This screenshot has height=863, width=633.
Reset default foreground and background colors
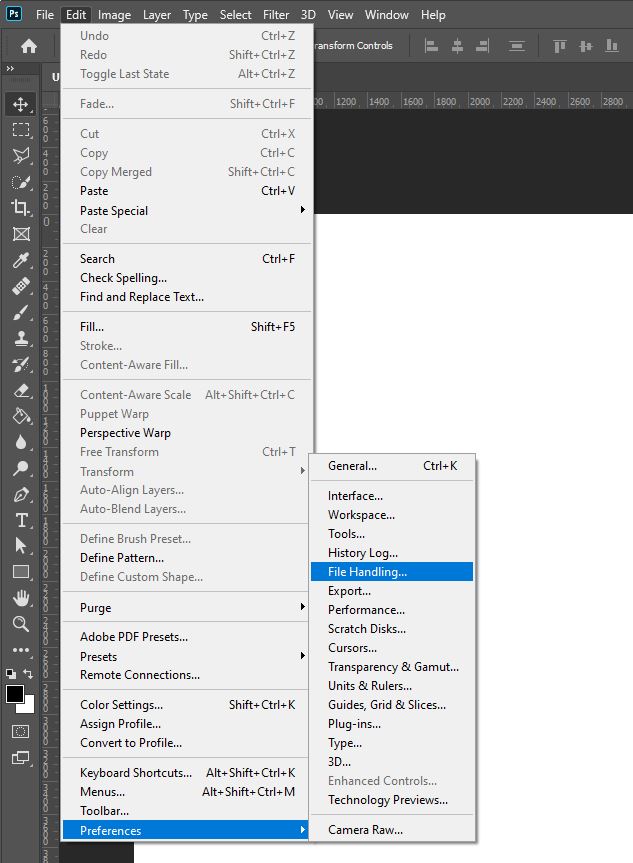click(10, 674)
